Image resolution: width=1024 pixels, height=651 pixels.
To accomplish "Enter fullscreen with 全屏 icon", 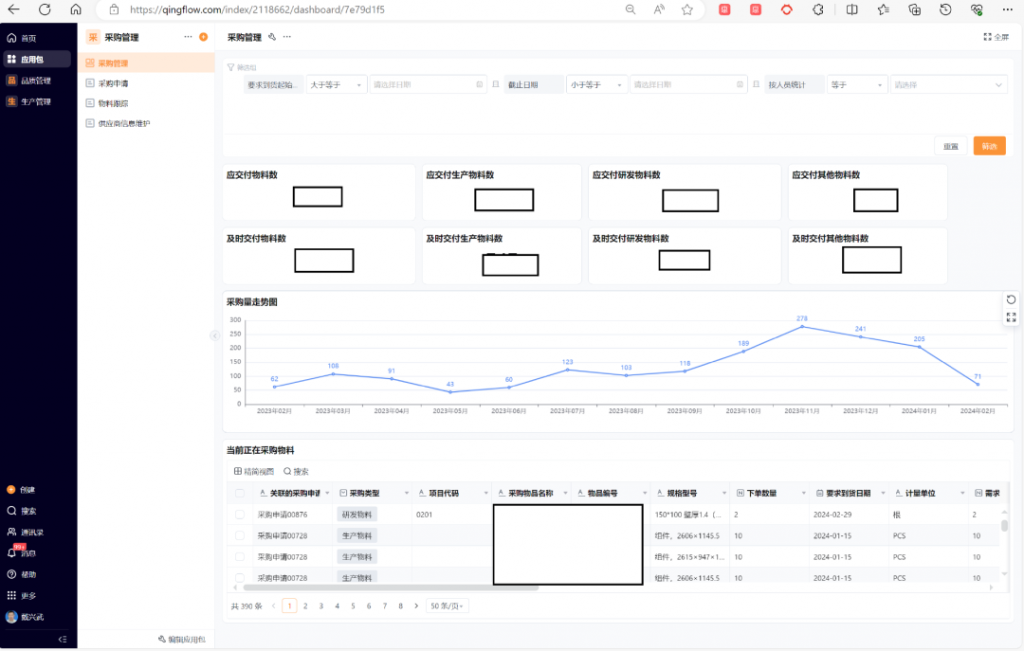I will click(996, 37).
